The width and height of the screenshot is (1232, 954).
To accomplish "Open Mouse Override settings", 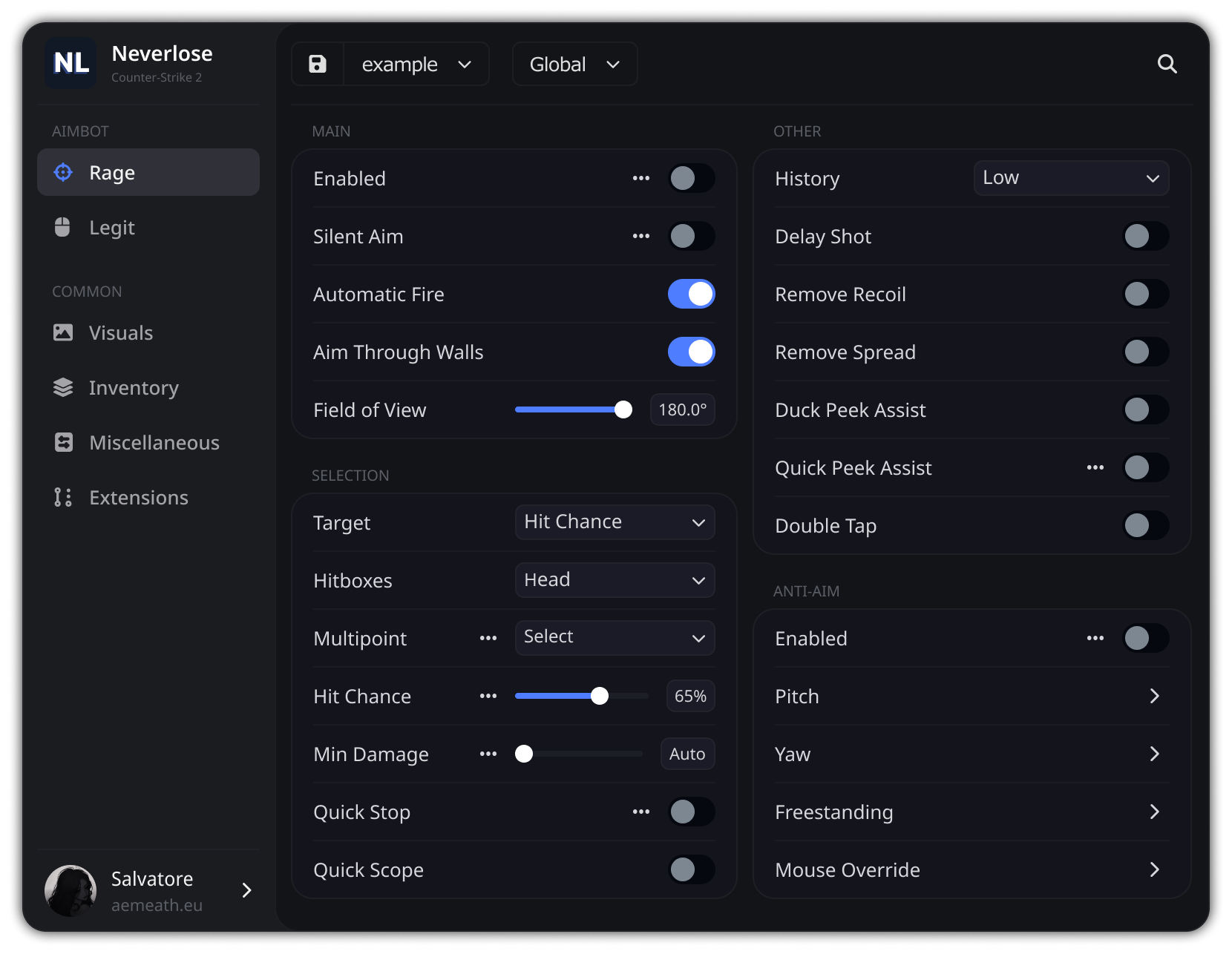I will [971, 869].
